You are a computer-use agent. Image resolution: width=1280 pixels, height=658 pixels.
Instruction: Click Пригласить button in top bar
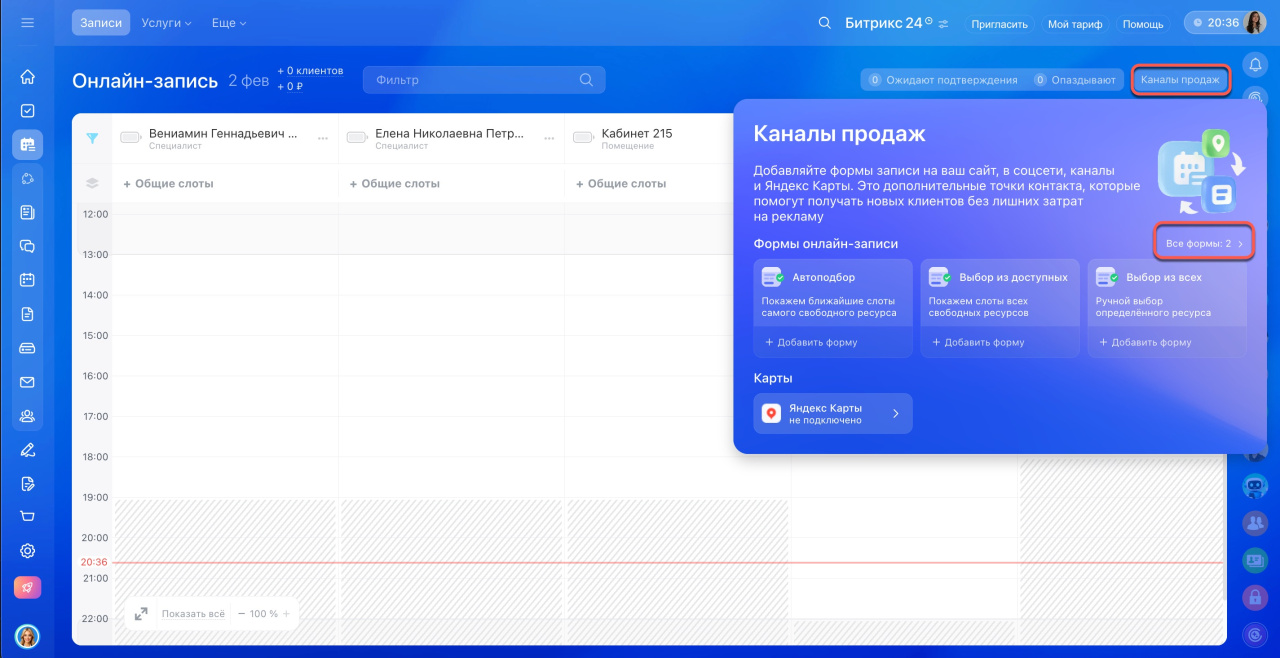click(x=999, y=24)
